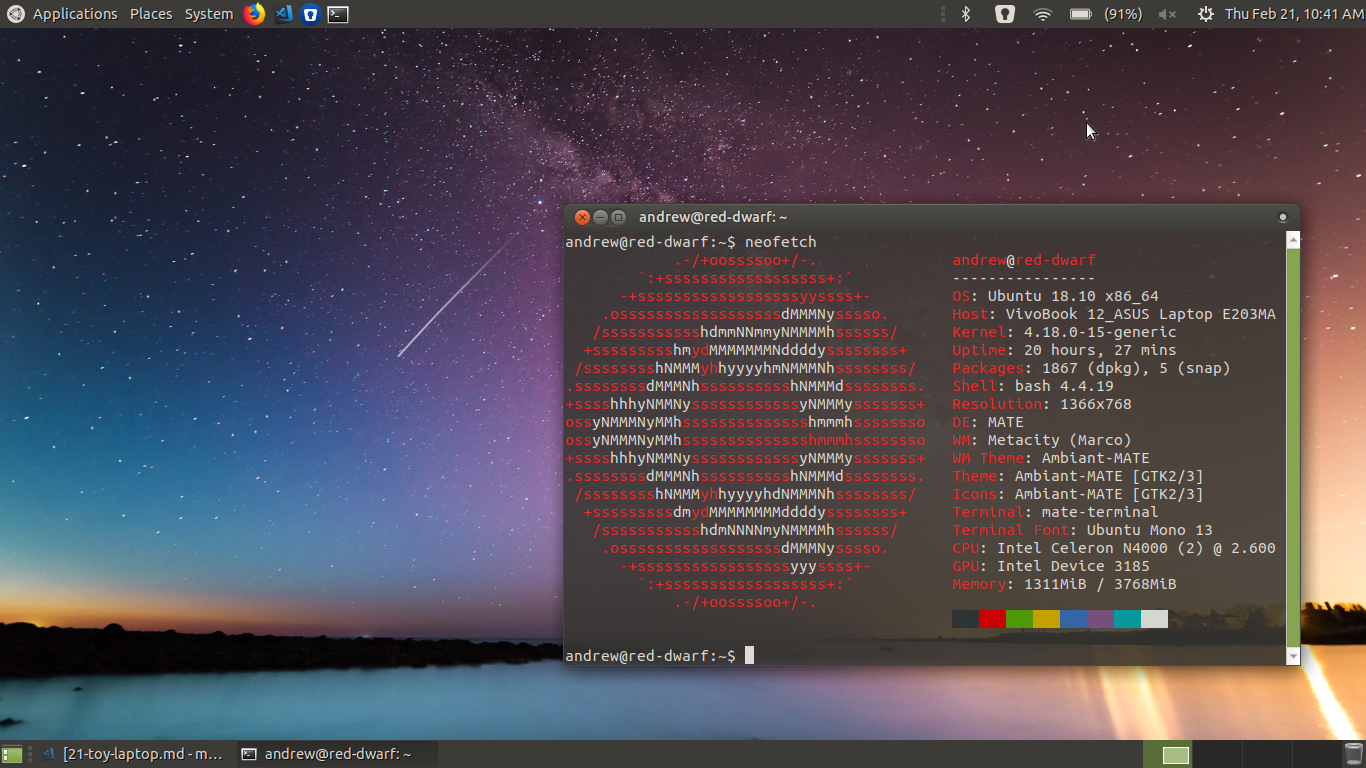Open the Trash in the bottom panel
Image resolution: width=1366 pixels, height=768 pixels.
pos(1353,754)
